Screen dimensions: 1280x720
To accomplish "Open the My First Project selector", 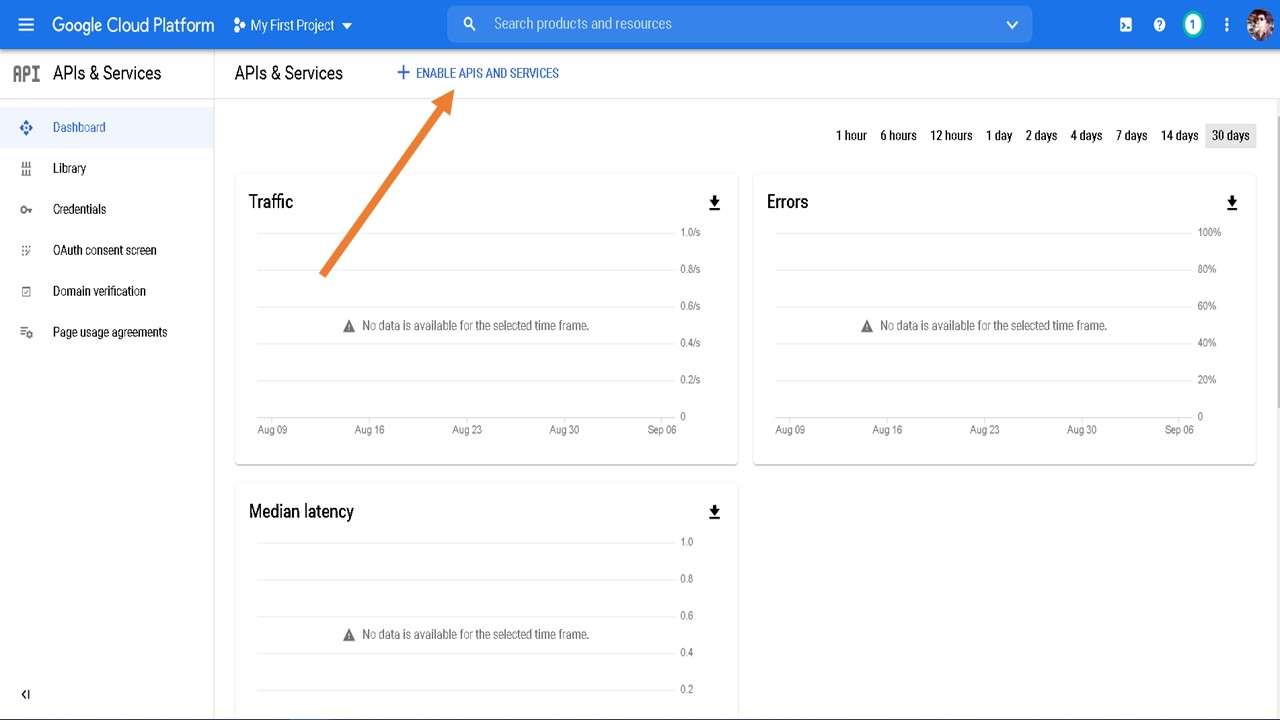I will 292,24.
